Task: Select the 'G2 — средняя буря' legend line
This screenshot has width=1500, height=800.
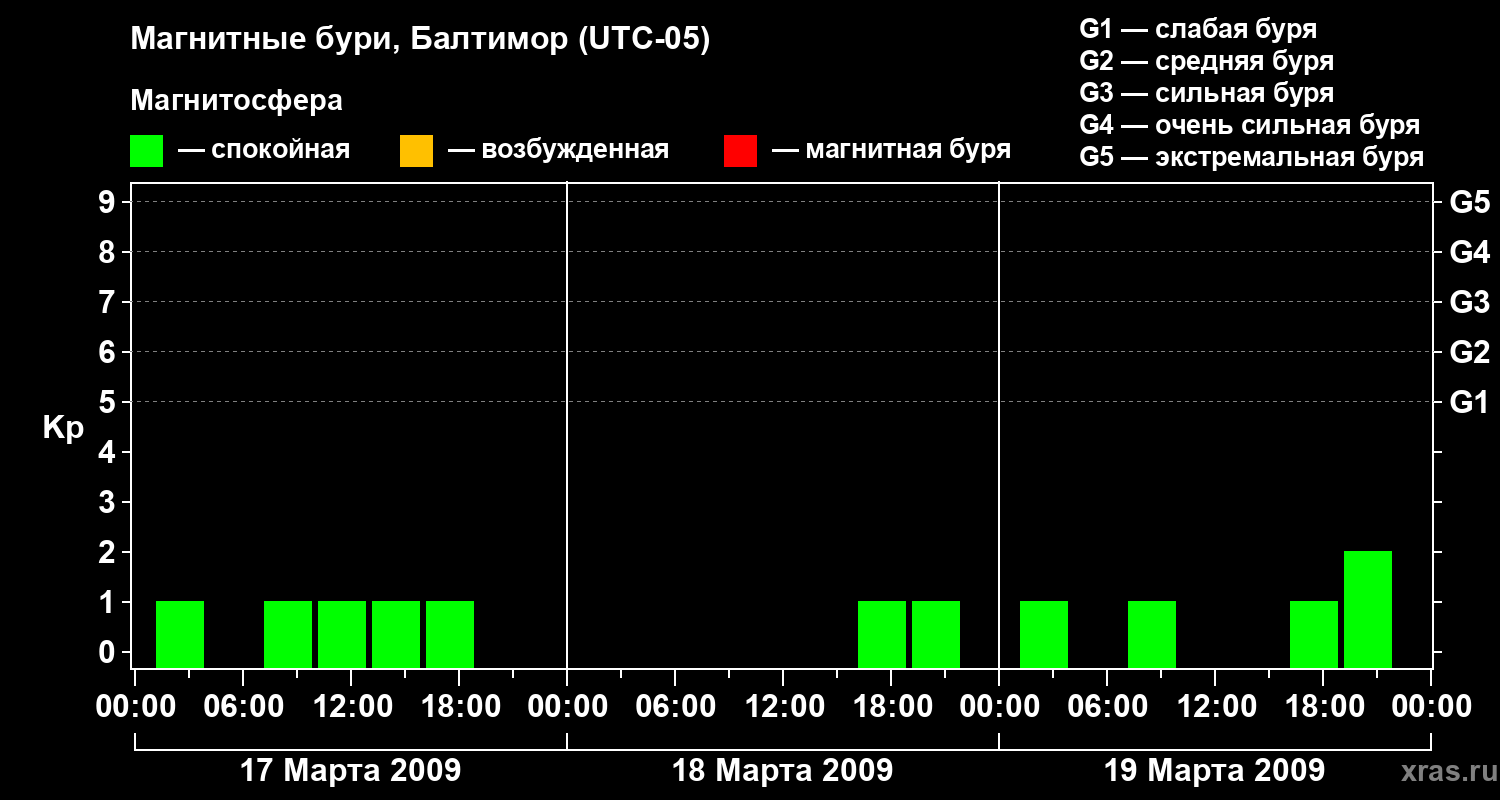Action: click(x=1206, y=61)
